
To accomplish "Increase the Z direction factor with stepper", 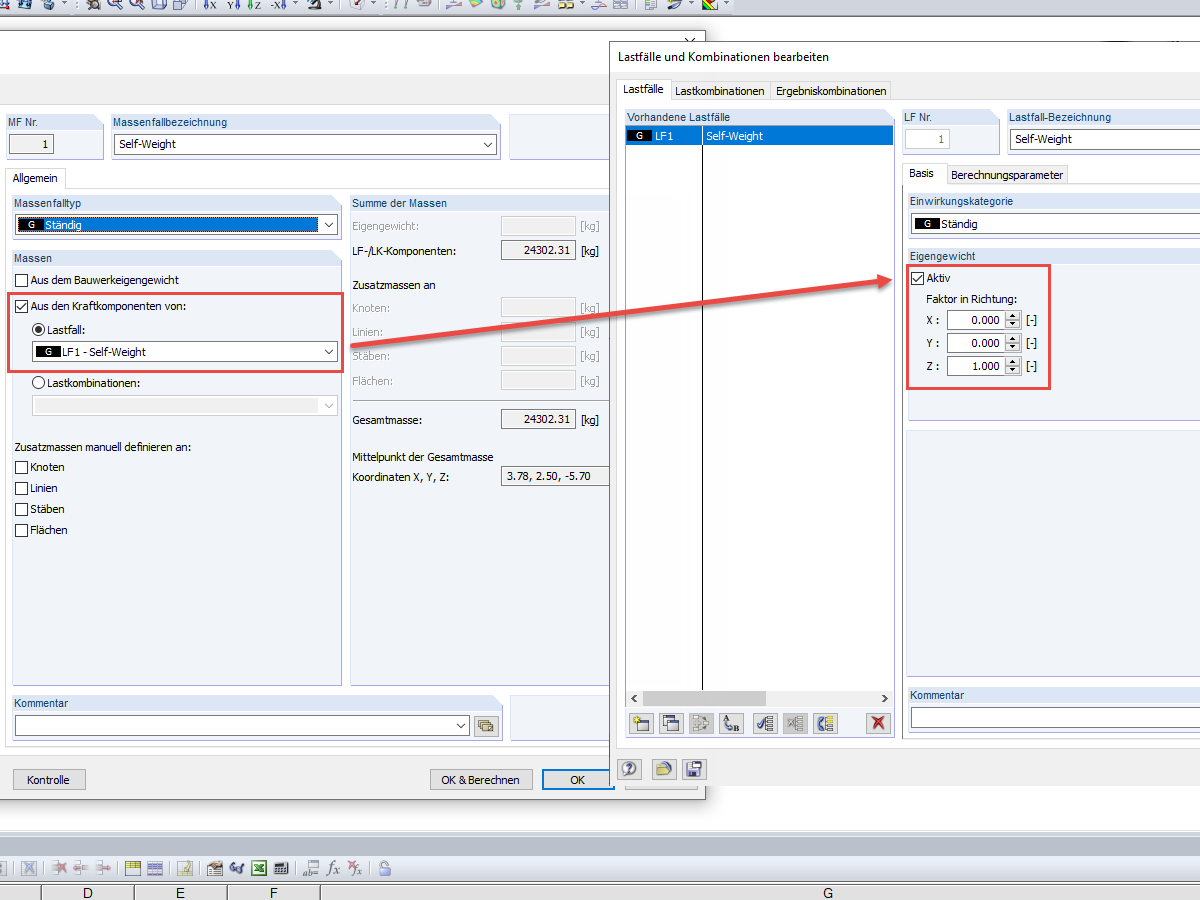I will click(x=1012, y=362).
